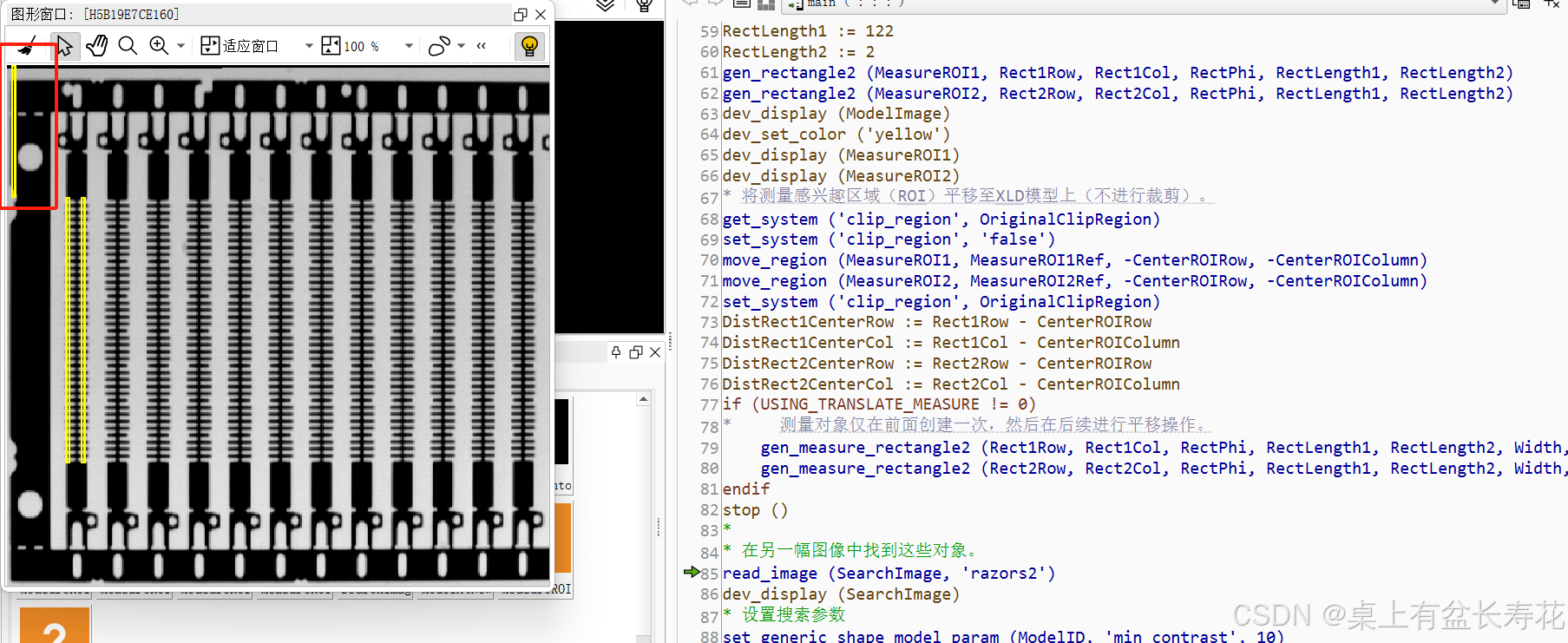This screenshot has width=1568, height=643.
Task: Click the variable panel scroll-up arrow
Action: [x=643, y=399]
